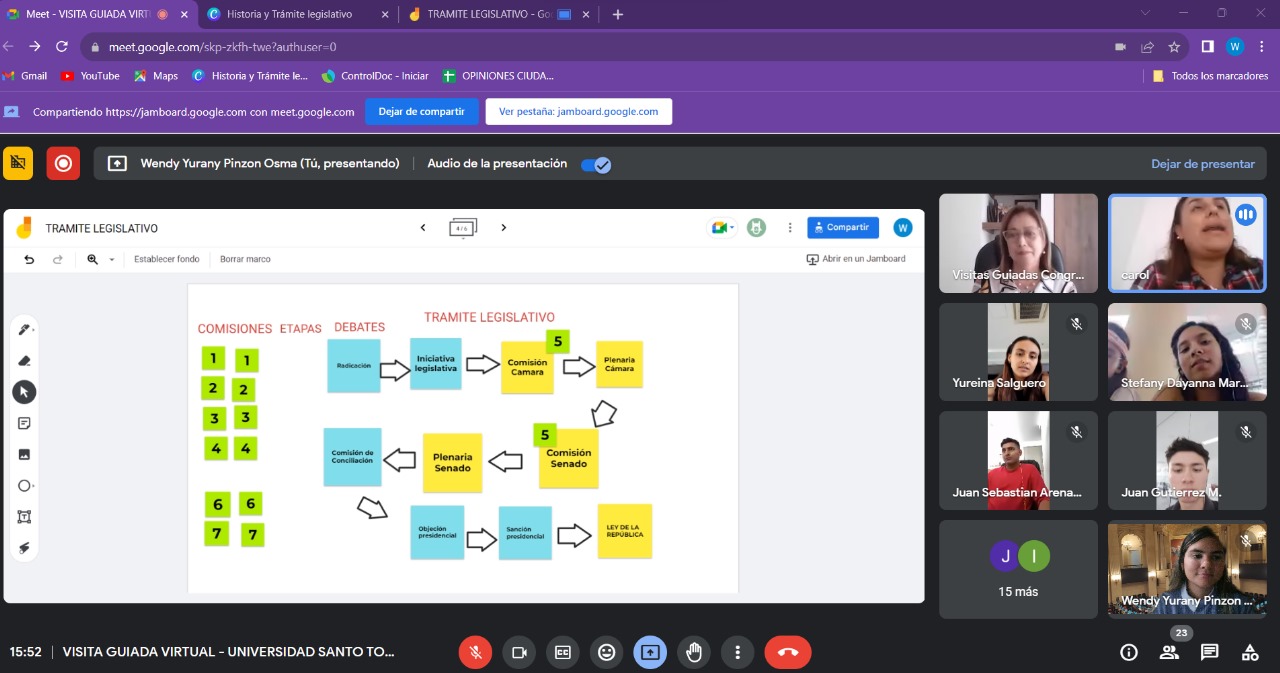This screenshot has width=1280, height=673.
Task: Expand the Jamboard zoom dropdown arrow
Action: [x=111, y=260]
